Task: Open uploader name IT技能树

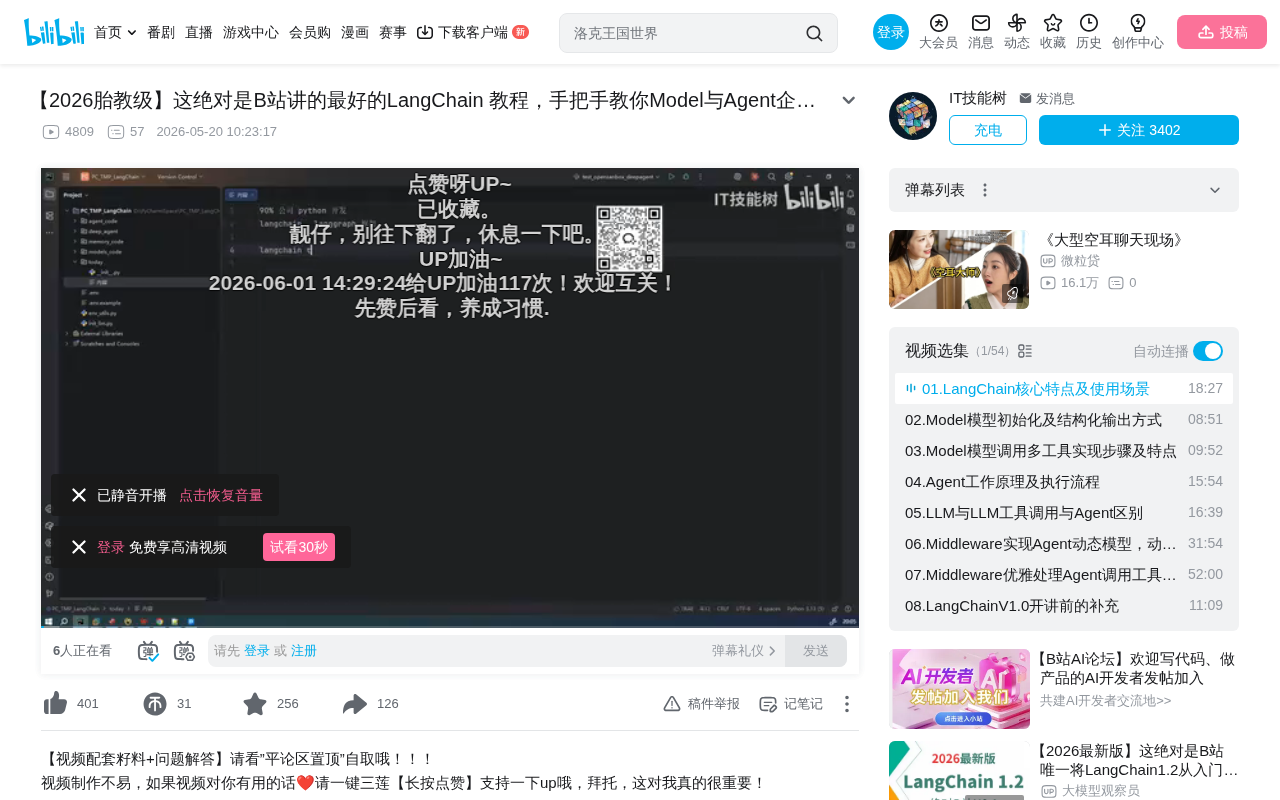Action: pos(978,98)
